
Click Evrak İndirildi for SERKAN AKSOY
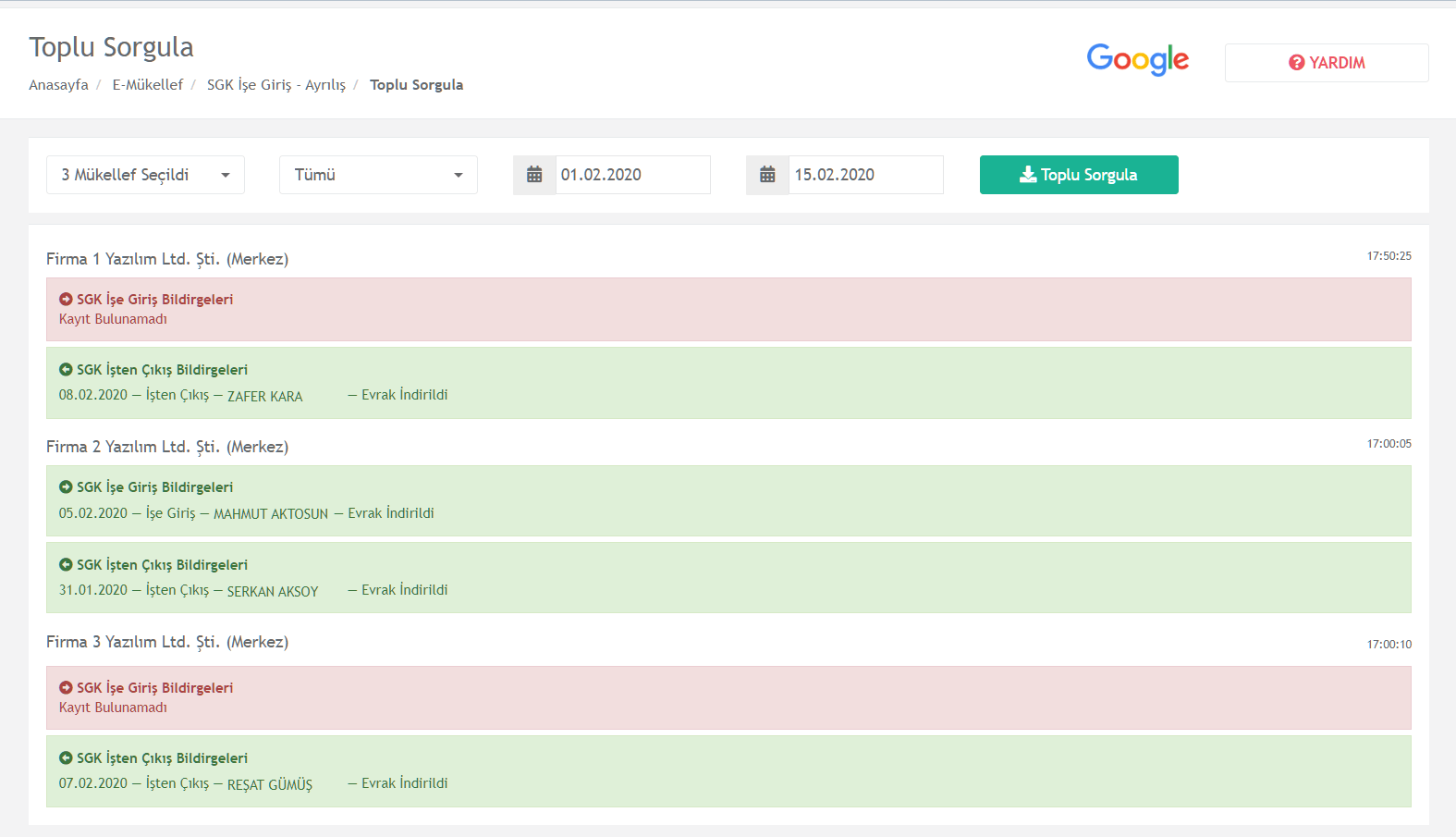(x=405, y=590)
